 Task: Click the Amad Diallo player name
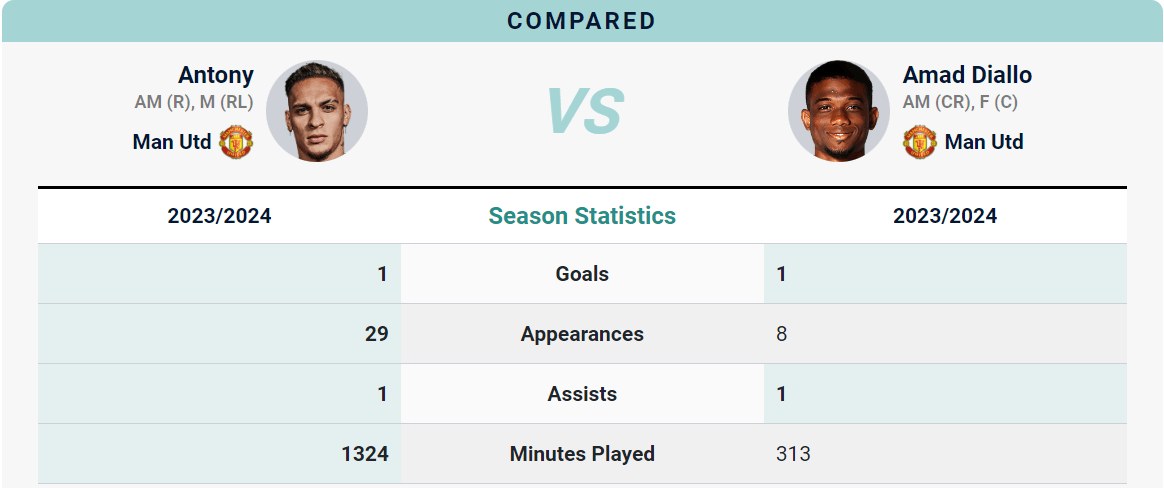(x=967, y=75)
